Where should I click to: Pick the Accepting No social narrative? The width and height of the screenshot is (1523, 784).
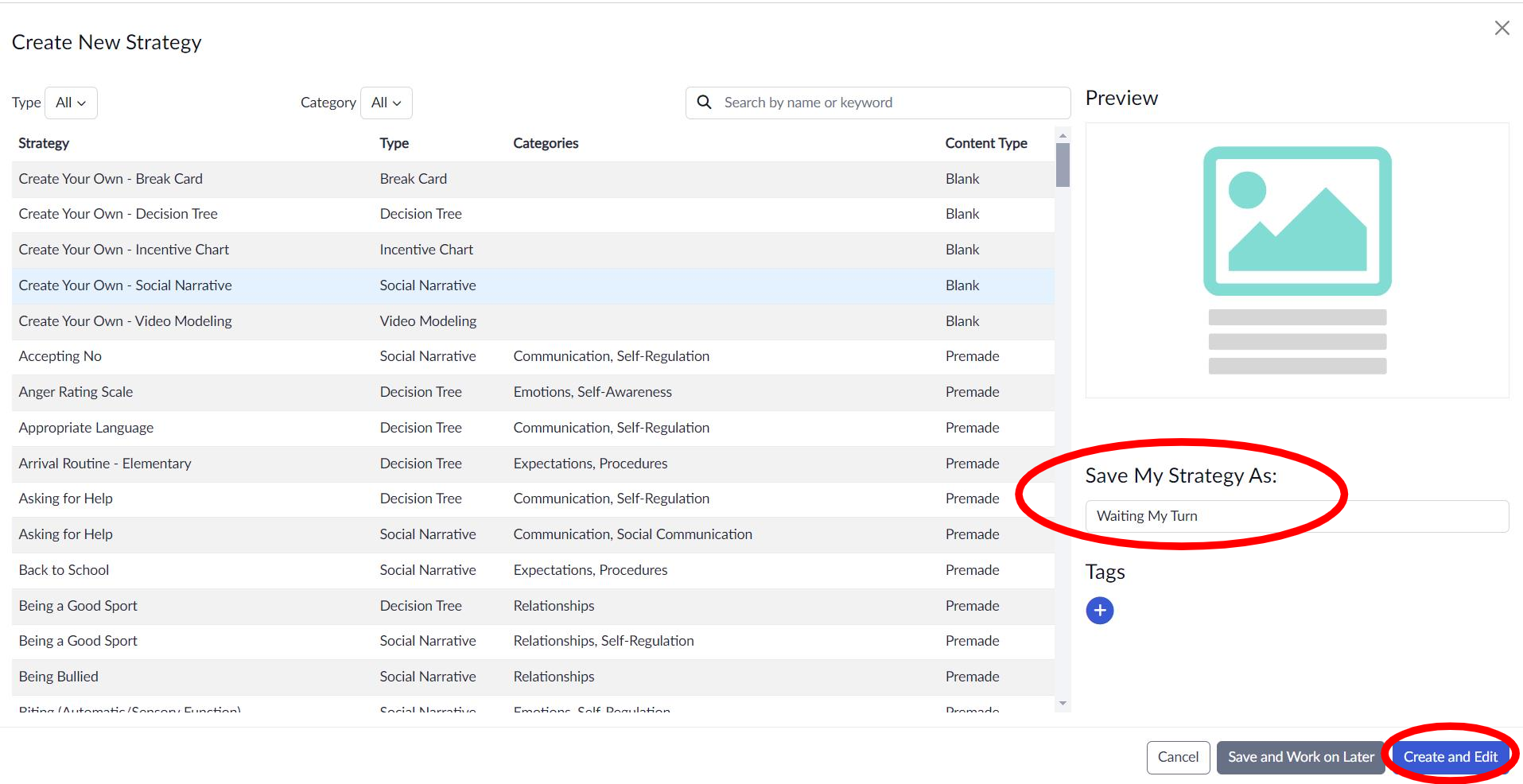click(x=60, y=356)
